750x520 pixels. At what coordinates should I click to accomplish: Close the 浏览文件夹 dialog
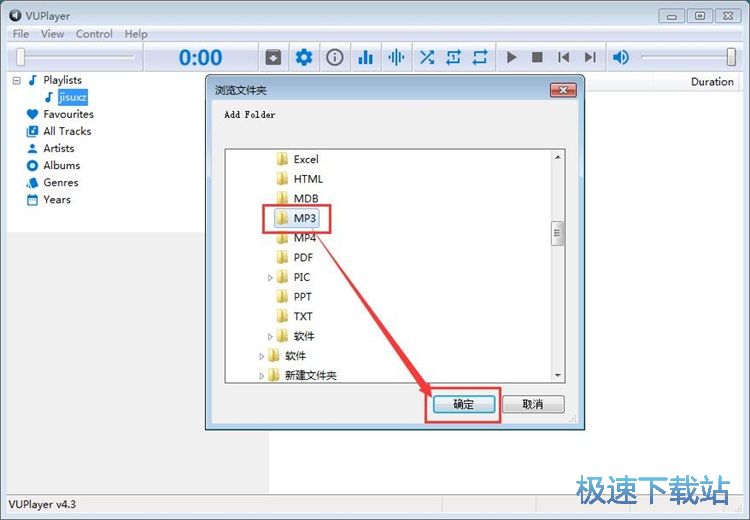[563, 90]
